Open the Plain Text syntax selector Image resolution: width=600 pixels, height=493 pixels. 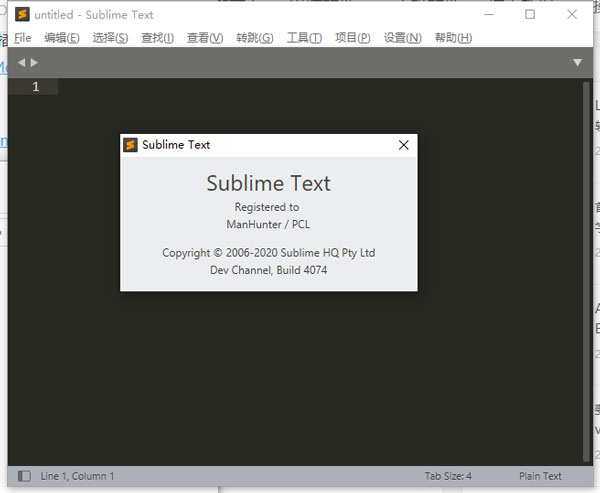coord(540,476)
